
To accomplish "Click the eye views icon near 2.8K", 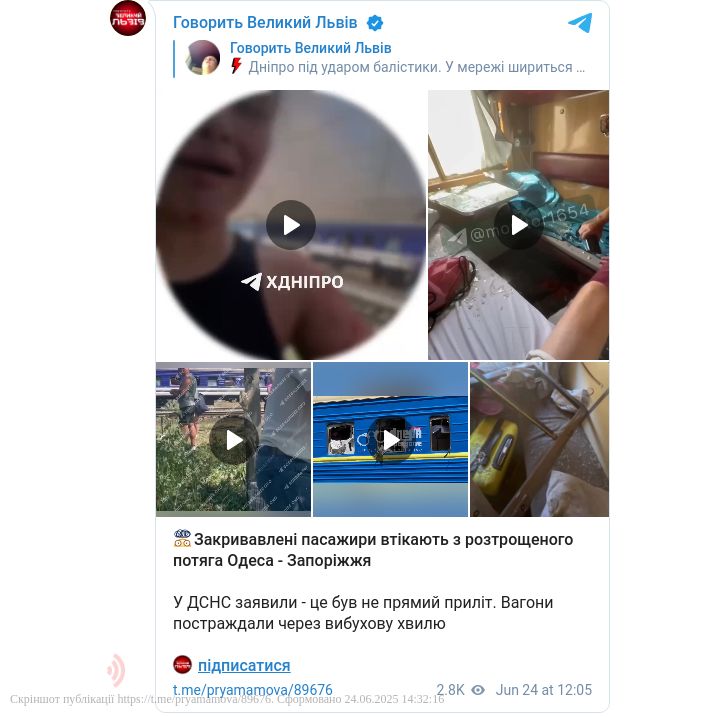I will (x=478, y=690).
